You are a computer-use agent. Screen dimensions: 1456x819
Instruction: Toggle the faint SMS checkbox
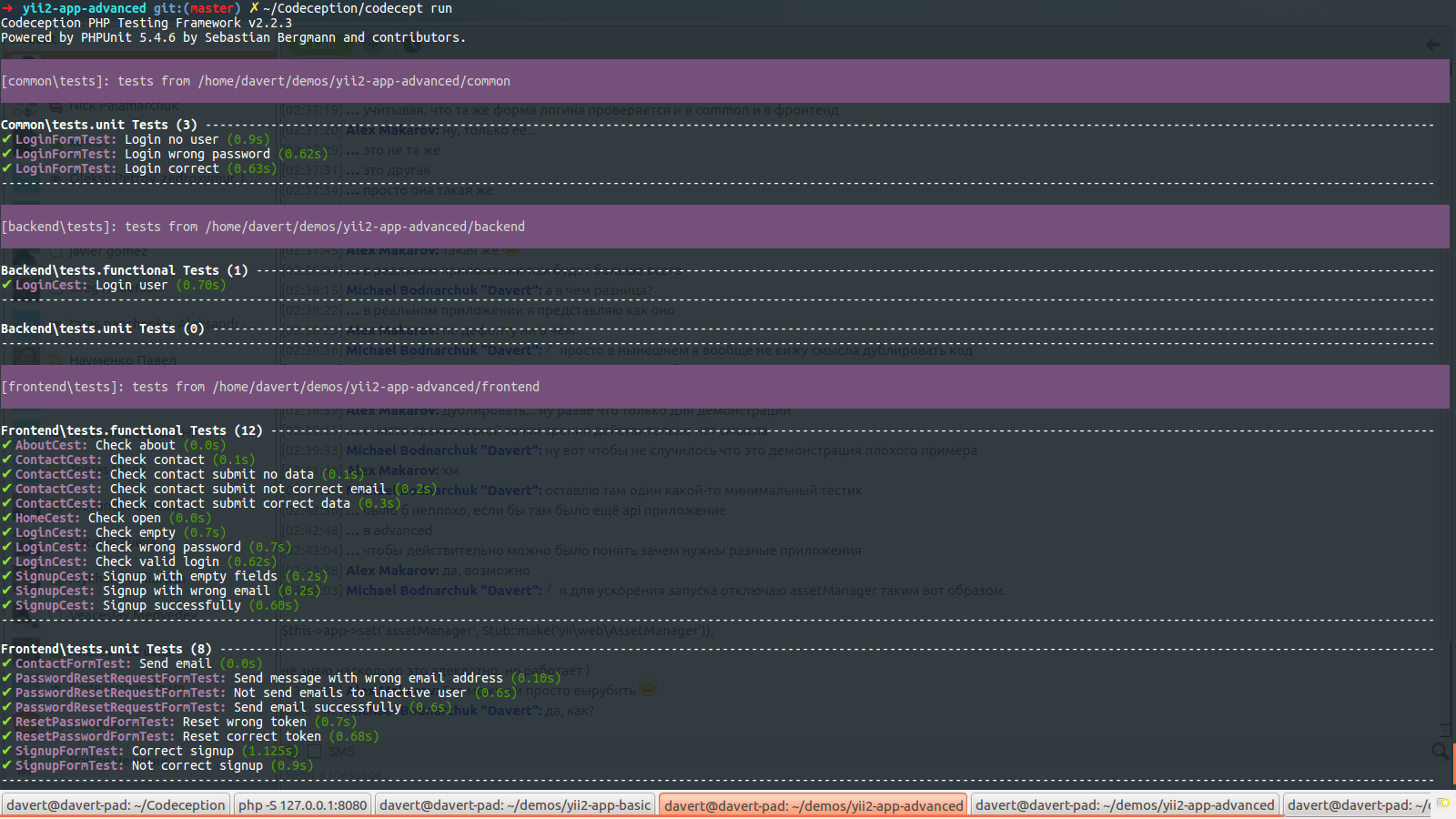315,752
